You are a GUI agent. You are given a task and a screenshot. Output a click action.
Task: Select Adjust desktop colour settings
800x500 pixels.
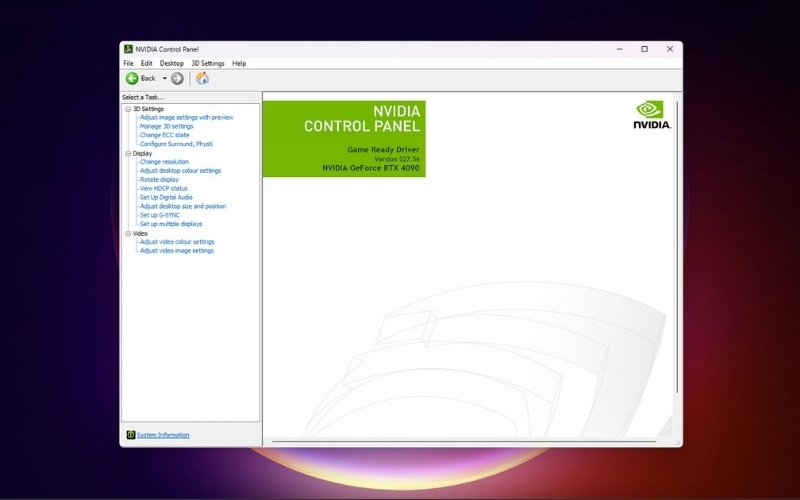[180, 171]
